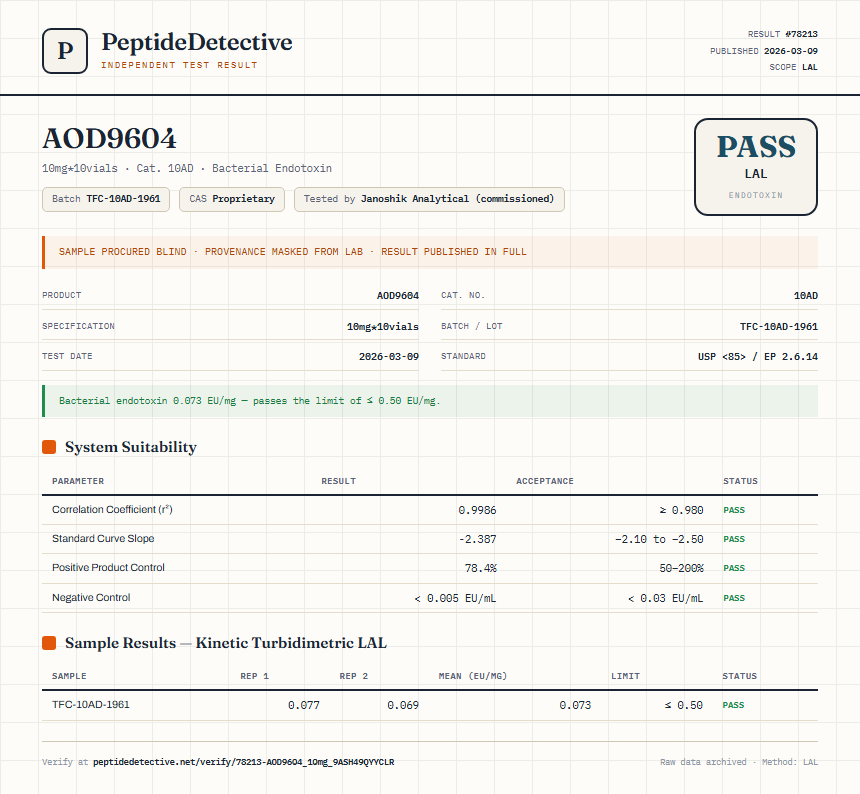Select the mean value 0.073
860x794 pixels.
pyautogui.click(x=575, y=705)
